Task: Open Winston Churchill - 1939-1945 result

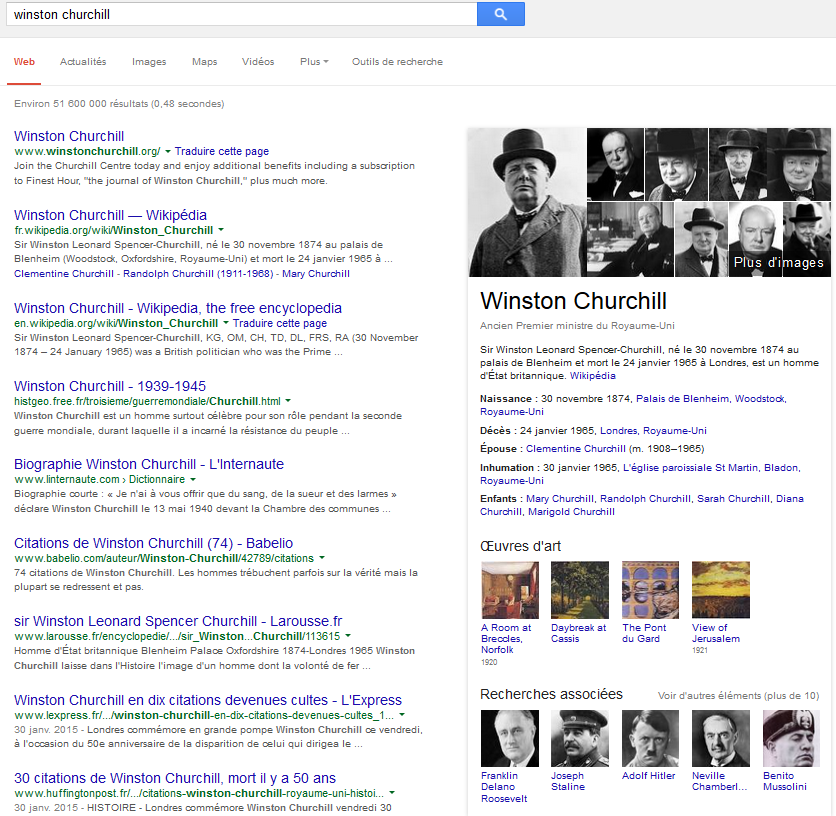Action: 110,386
